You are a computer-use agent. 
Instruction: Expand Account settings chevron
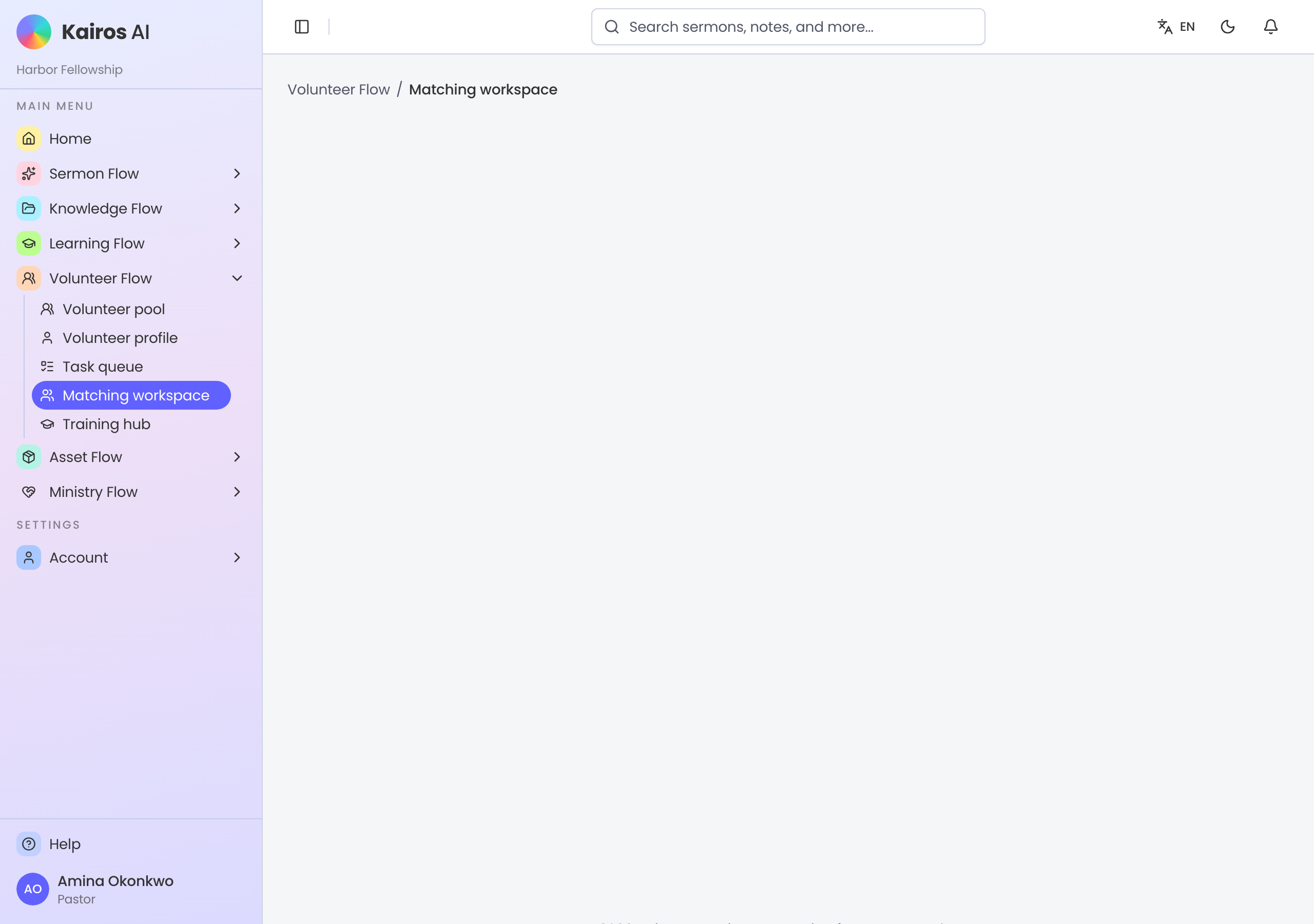click(x=237, y=557)
